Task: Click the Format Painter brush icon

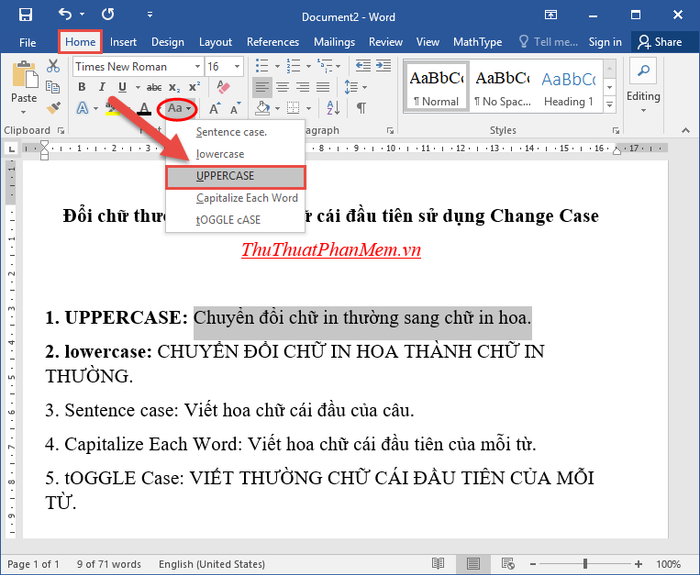Action: click(x=53, y=108)
